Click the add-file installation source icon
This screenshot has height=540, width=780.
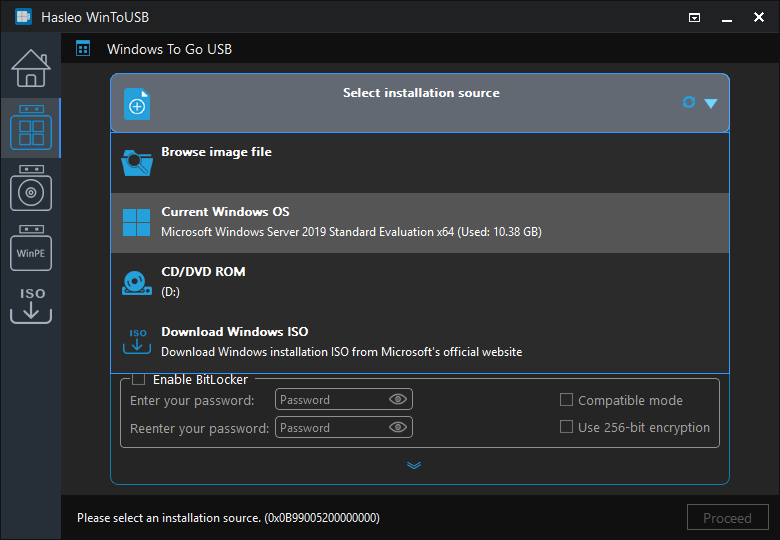pos(137,104)
